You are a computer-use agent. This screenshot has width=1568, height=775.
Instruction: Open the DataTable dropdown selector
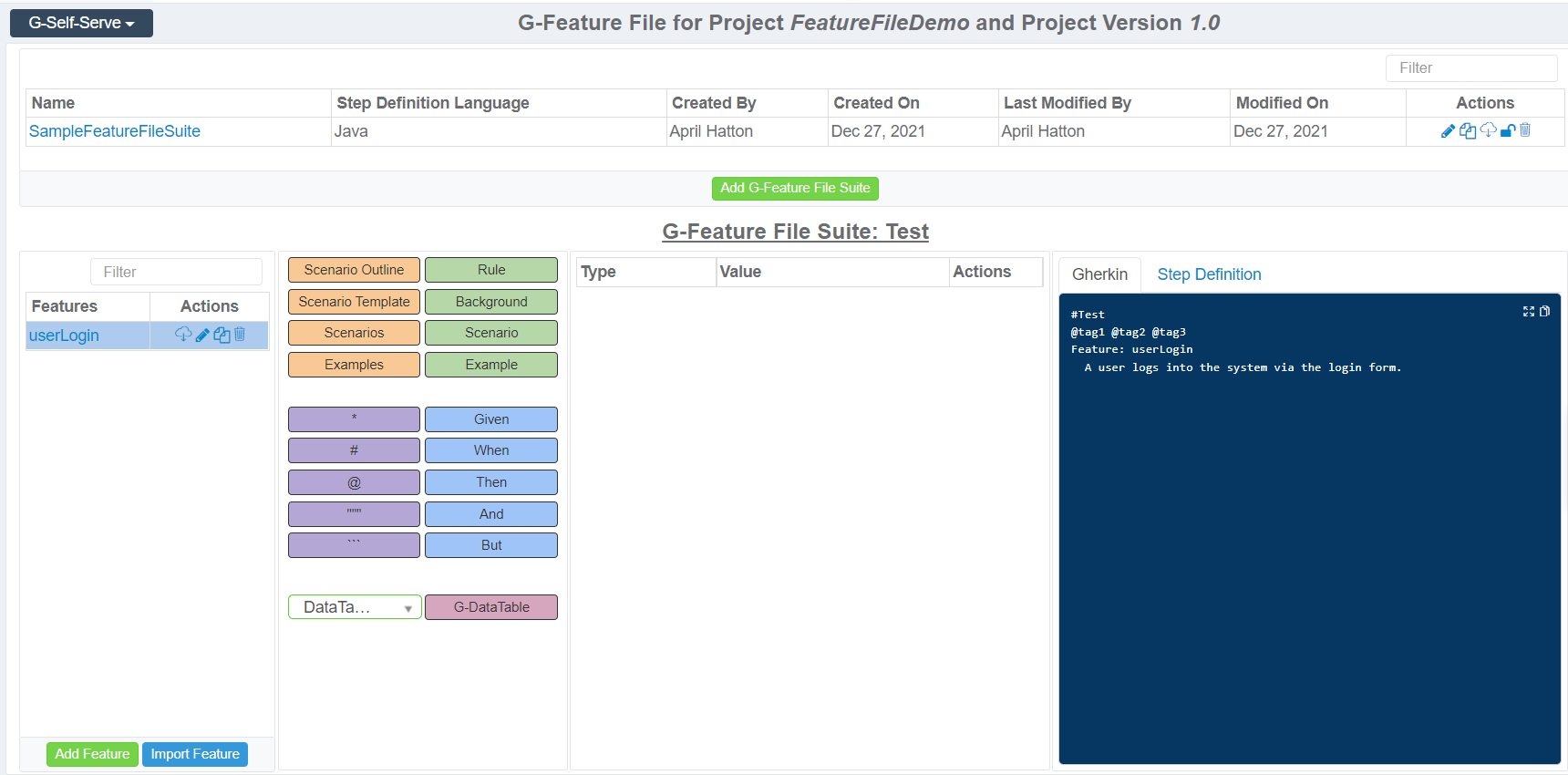tap(355, 607)
